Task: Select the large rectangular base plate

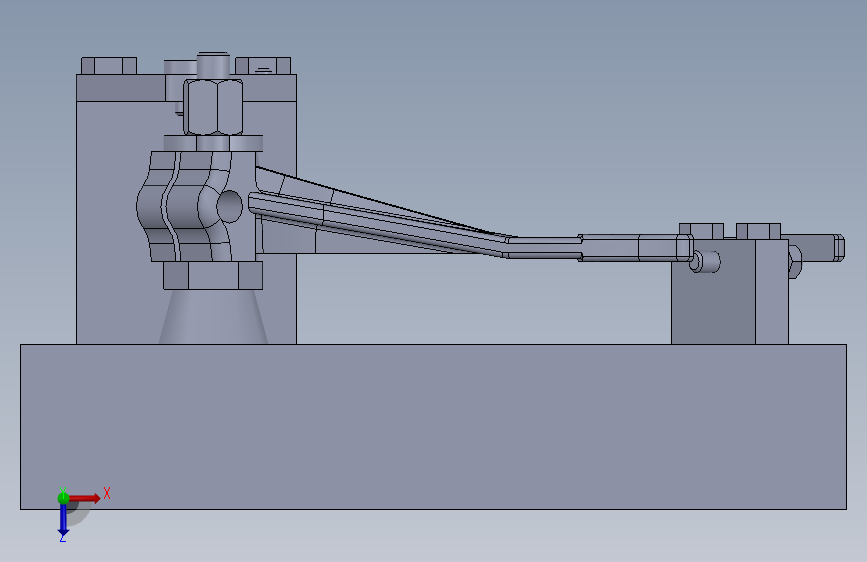Action: tap(433, 426)
